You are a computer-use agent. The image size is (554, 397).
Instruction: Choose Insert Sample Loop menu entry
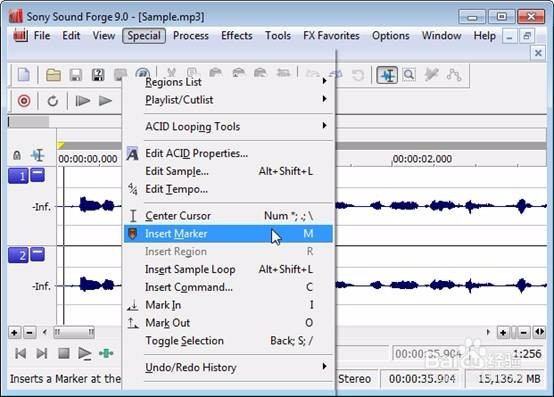click(x=228, y=269)
